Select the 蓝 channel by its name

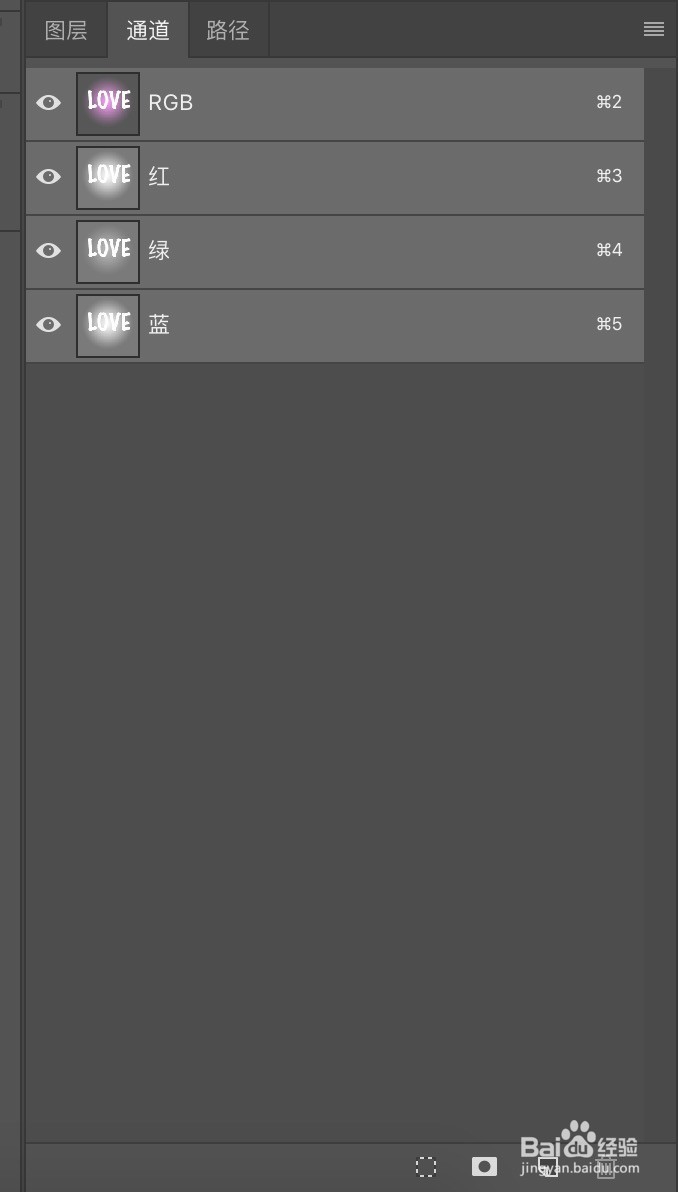point(159,325)
